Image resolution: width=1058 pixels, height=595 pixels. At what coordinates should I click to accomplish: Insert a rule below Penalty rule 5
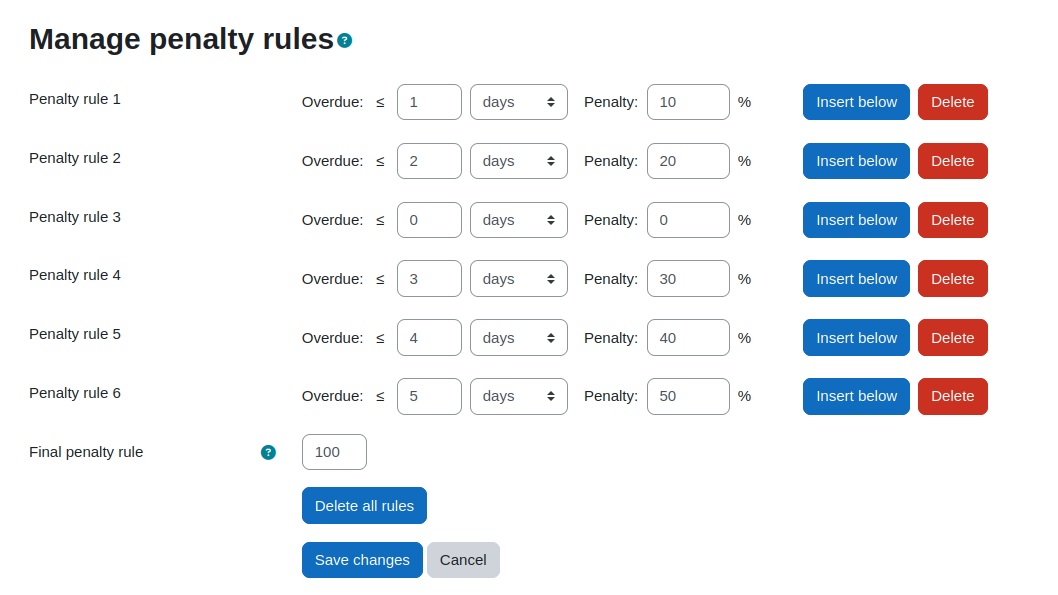[856, 337]
